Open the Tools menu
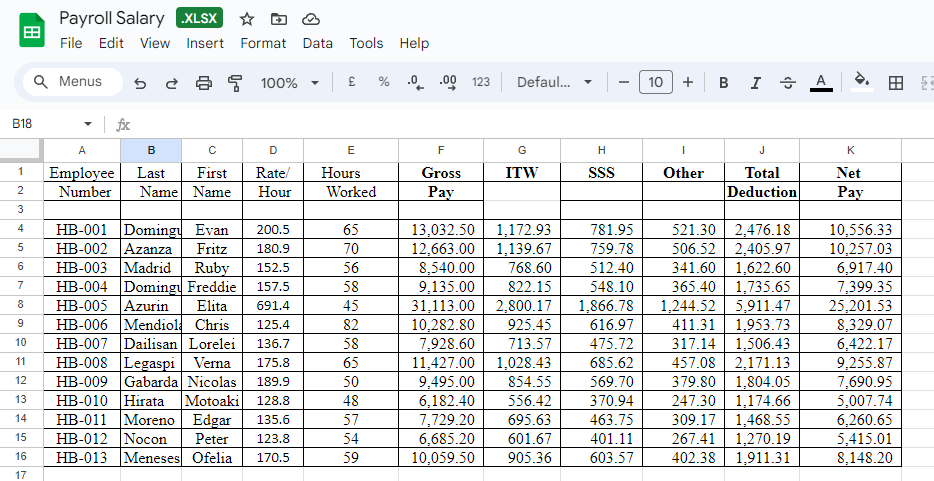Viewport: 934px width, 481px height. click(366, 43)
